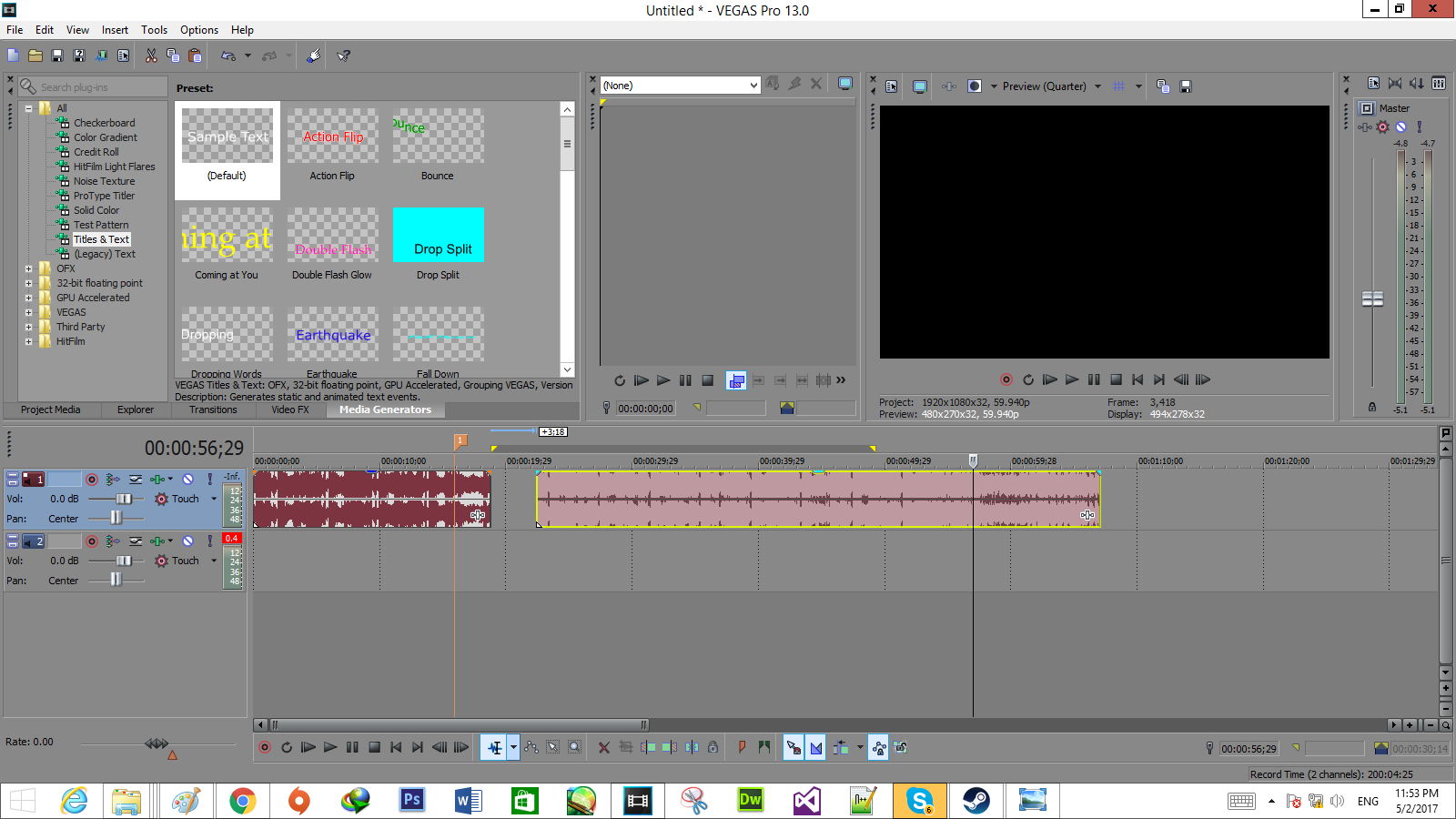The image size is (1456, 819).
Task: Save the project with the floppy icon
Action: (57, 56)
